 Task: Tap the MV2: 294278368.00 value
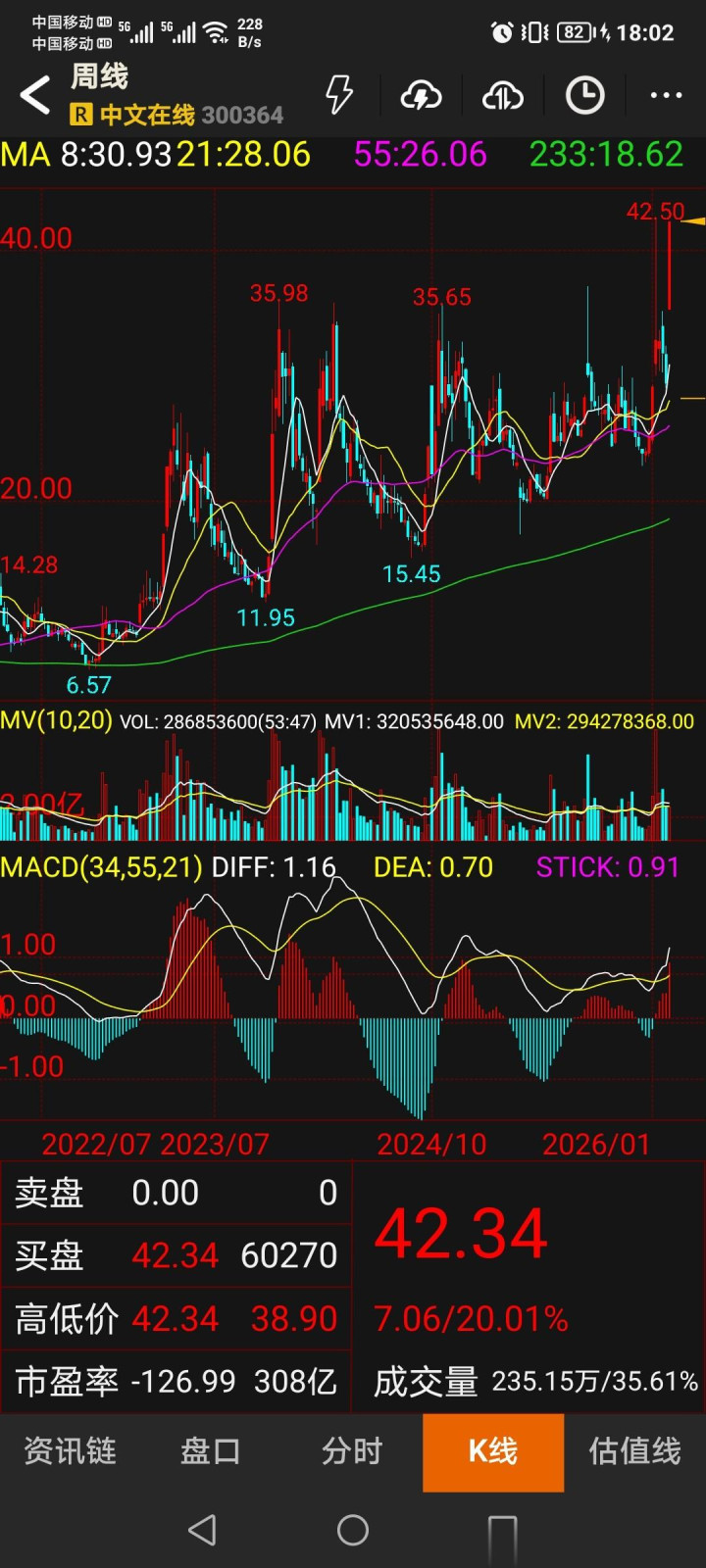point(604,722)
